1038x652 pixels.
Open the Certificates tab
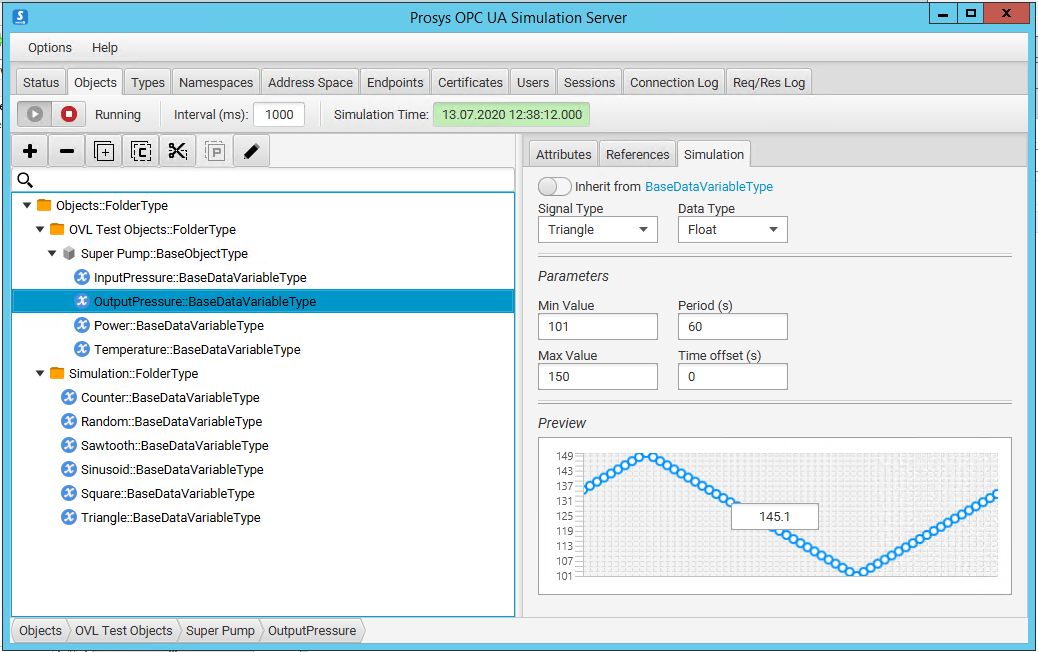coord(470,82)
